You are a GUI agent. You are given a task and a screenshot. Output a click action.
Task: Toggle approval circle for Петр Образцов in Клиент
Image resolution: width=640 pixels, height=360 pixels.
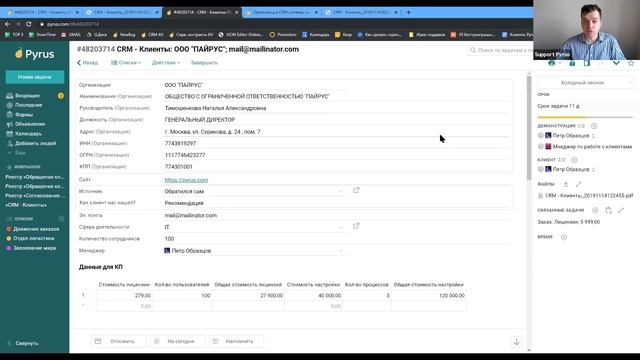point(540,169)
